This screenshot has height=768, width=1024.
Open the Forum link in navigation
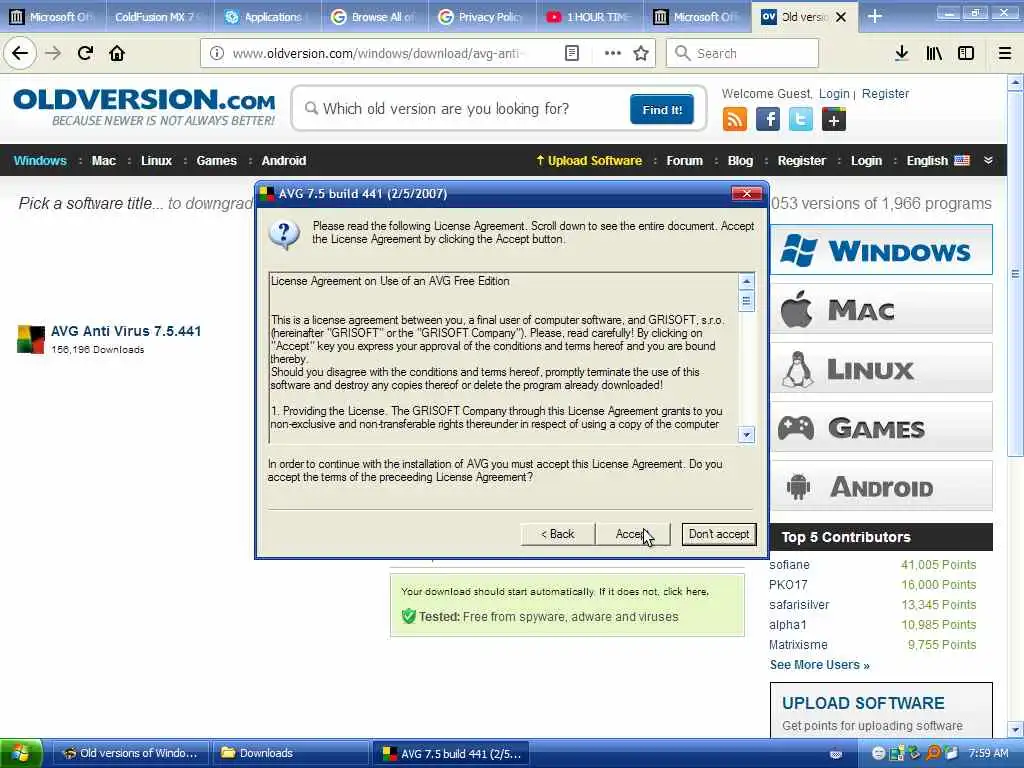[684, 161]
